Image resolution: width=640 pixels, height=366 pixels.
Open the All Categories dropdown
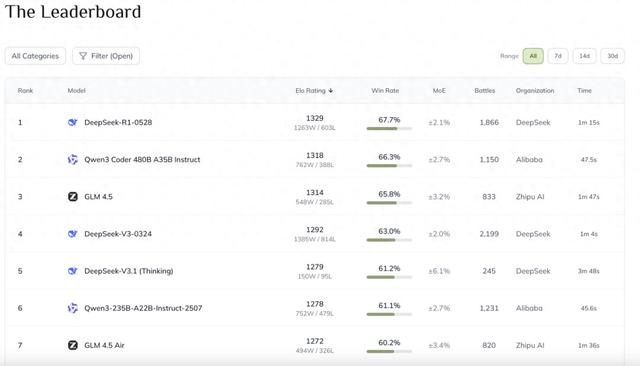pyautogui.click(x=35, y=56)
